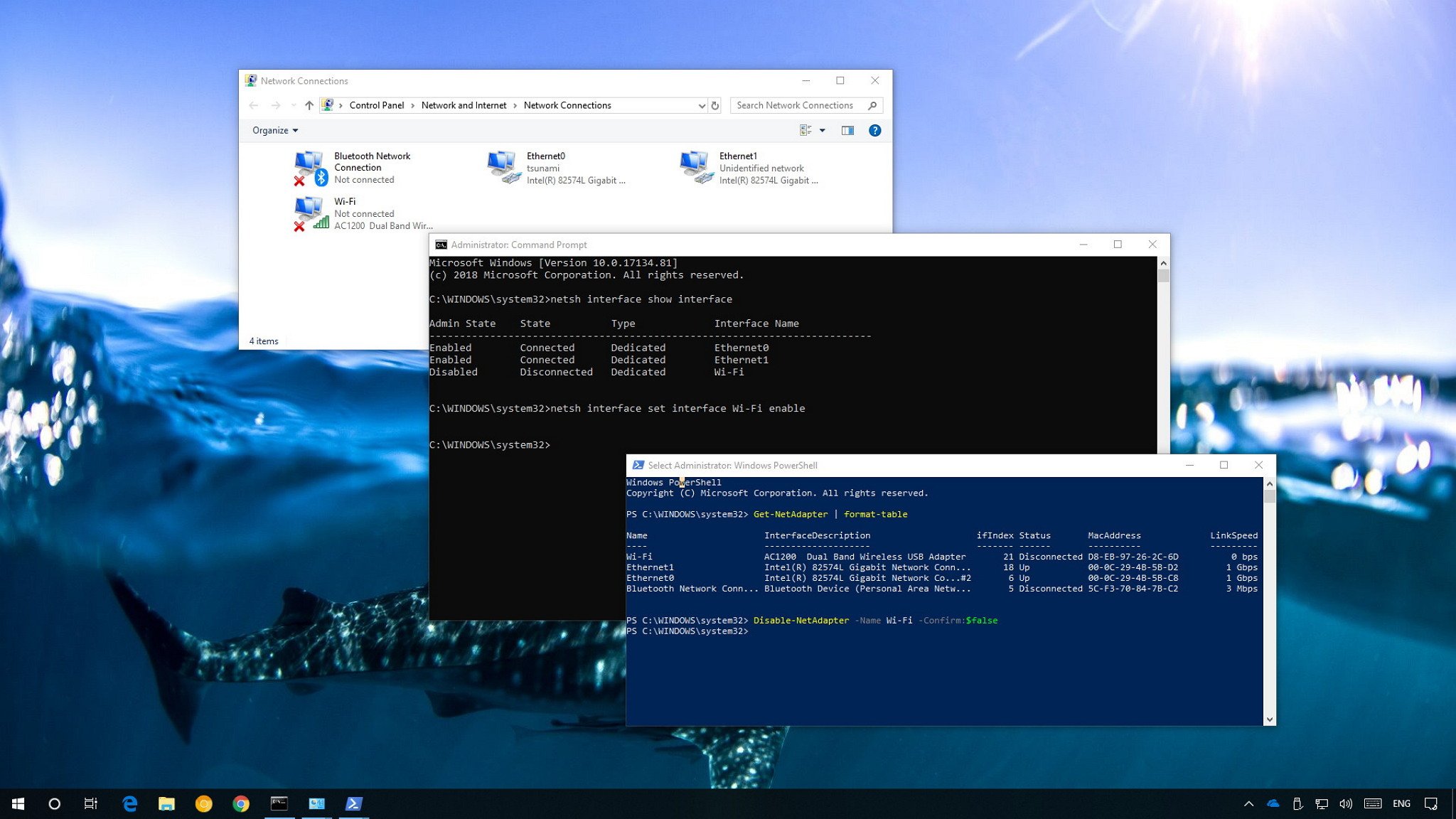Viewport: 1456px width, 819px height.
Task: Click 'Get-NetAdapter' command in PowerShell
Action: [791, 514]
